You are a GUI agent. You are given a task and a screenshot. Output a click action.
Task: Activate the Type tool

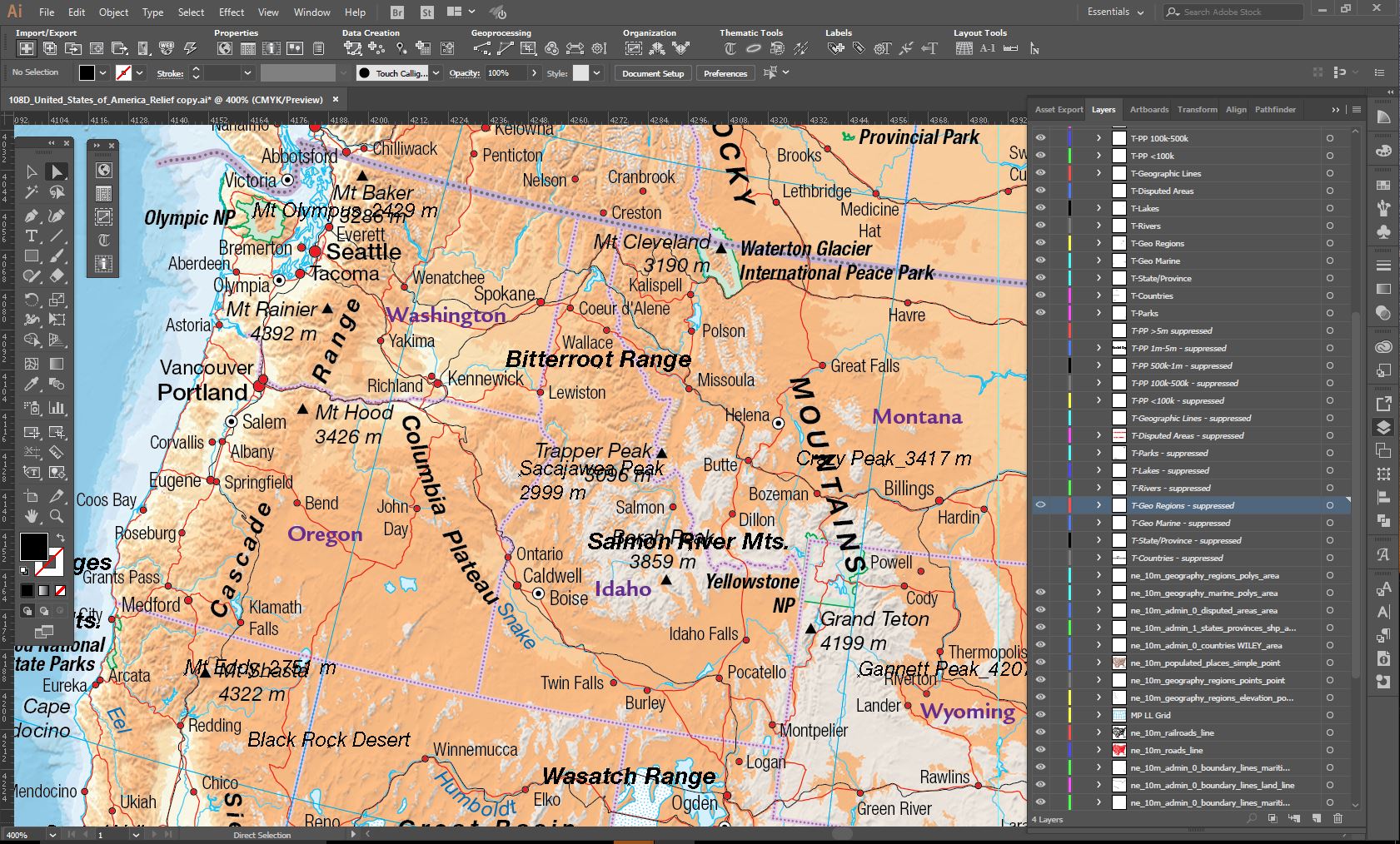[32, 236]
